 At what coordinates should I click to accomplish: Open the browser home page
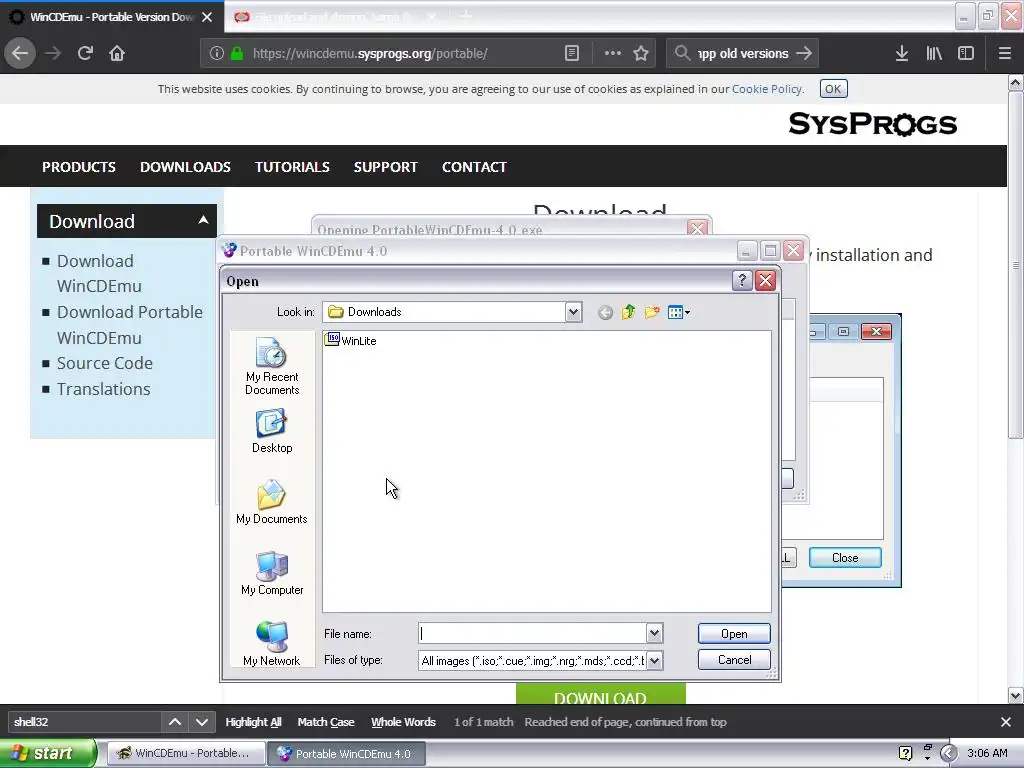pyautogui.click(x=117, y=54)
